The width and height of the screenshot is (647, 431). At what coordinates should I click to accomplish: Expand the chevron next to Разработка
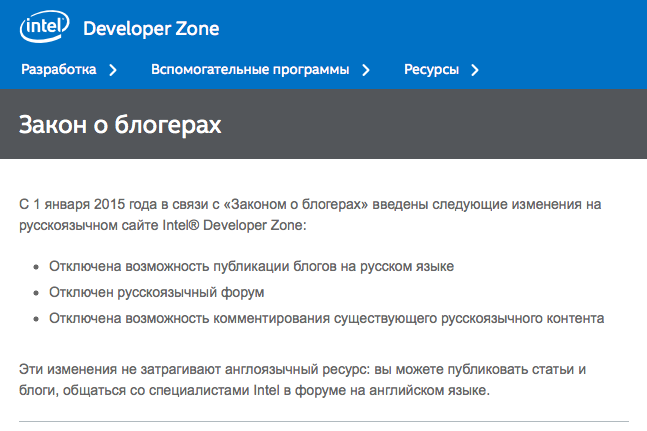pos(113,70)
